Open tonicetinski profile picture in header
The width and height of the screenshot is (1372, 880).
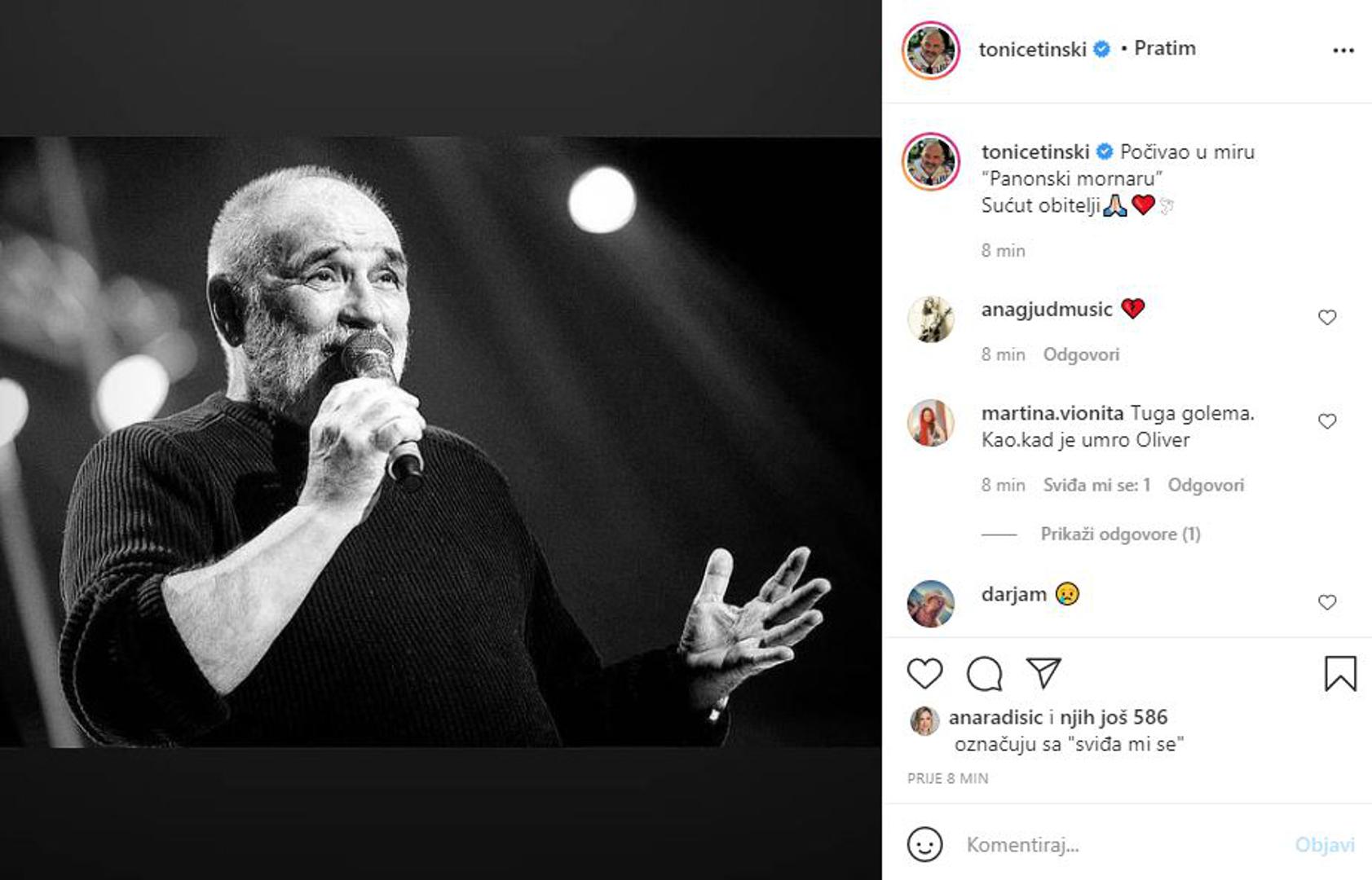[x=930, y=51]
